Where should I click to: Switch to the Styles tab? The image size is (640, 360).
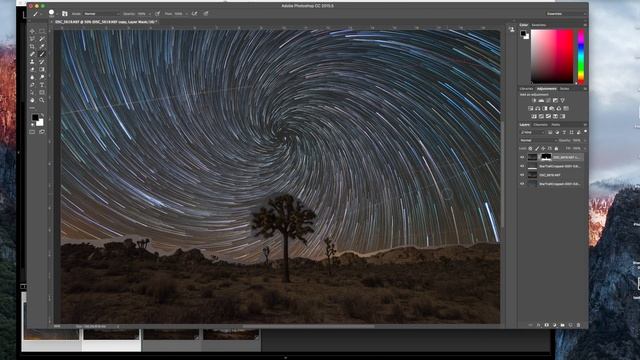(564, 89)
